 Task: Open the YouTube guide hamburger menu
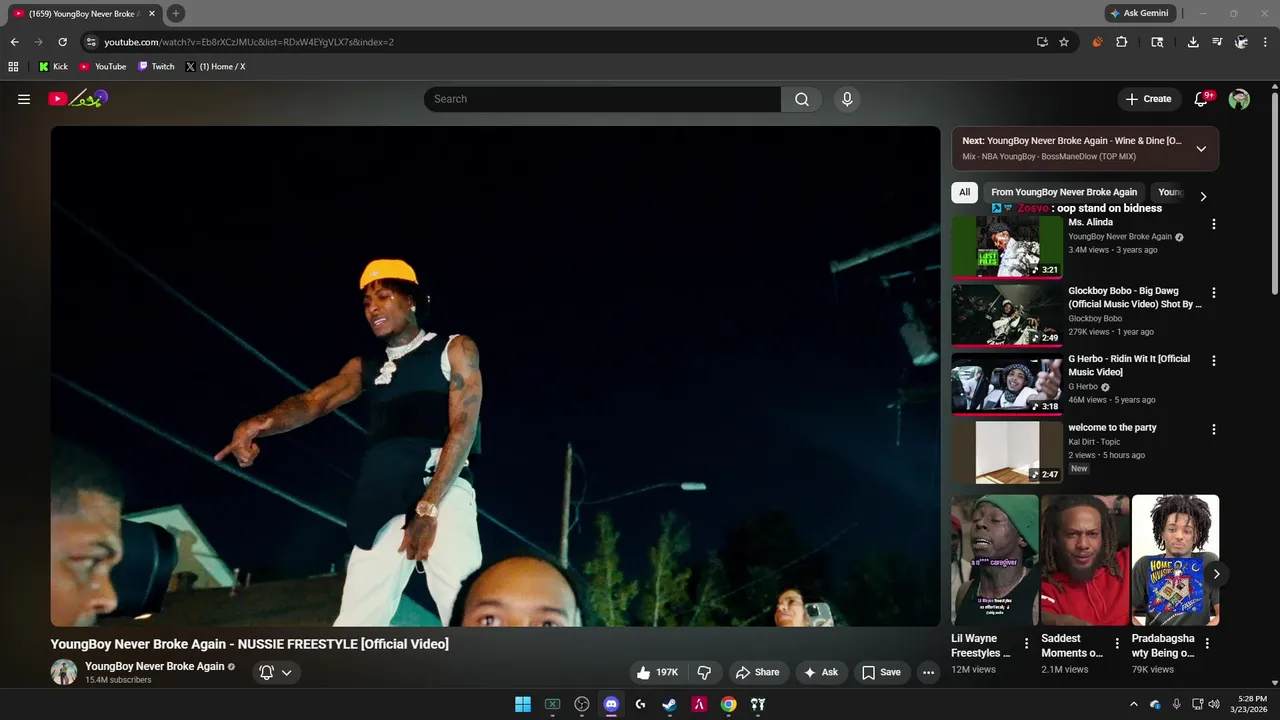24,99
